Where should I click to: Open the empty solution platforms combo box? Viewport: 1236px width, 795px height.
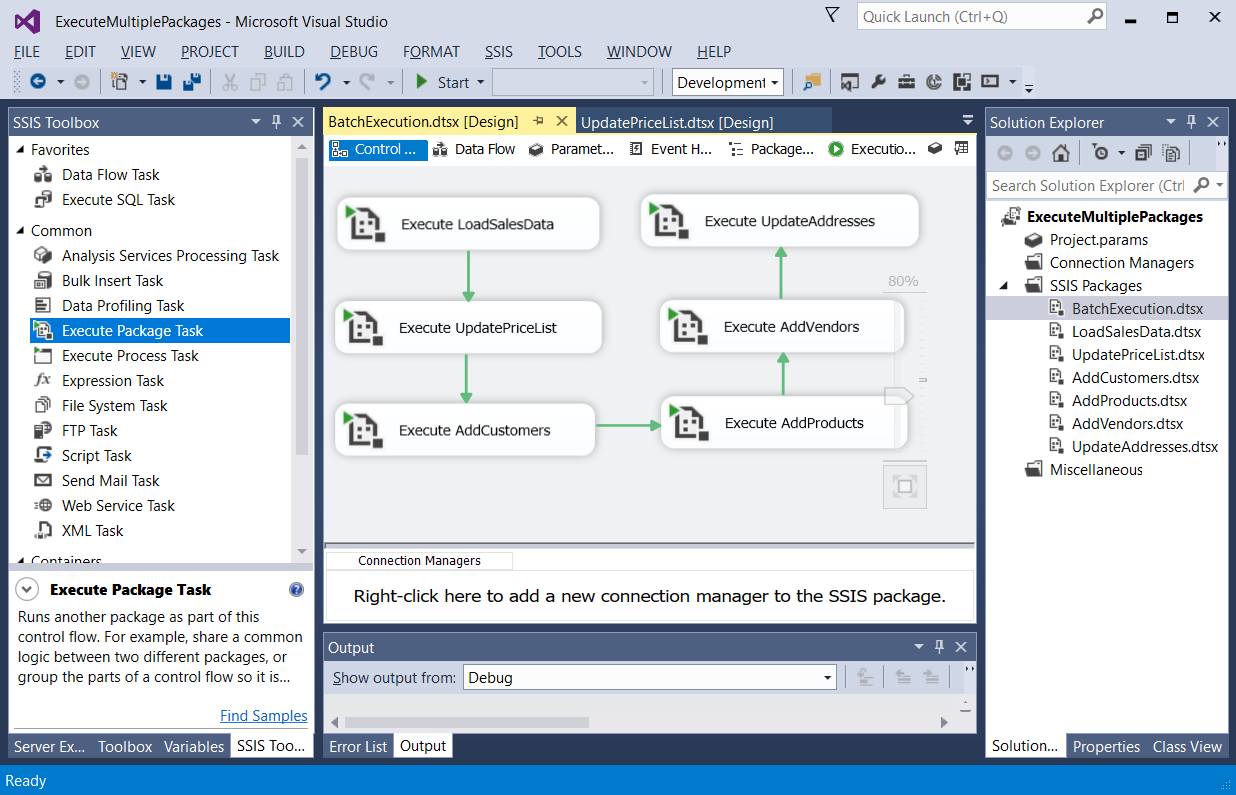(x=572, y=82)
